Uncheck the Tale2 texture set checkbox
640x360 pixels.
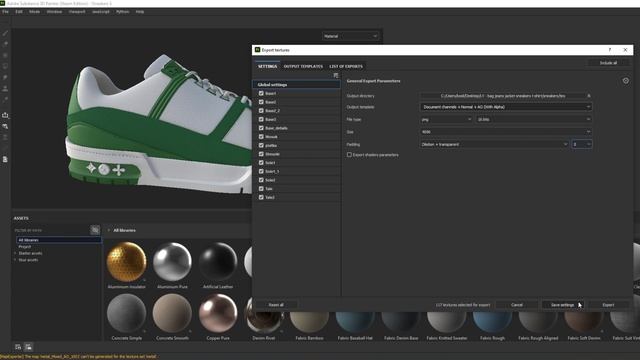coord(261,197)
